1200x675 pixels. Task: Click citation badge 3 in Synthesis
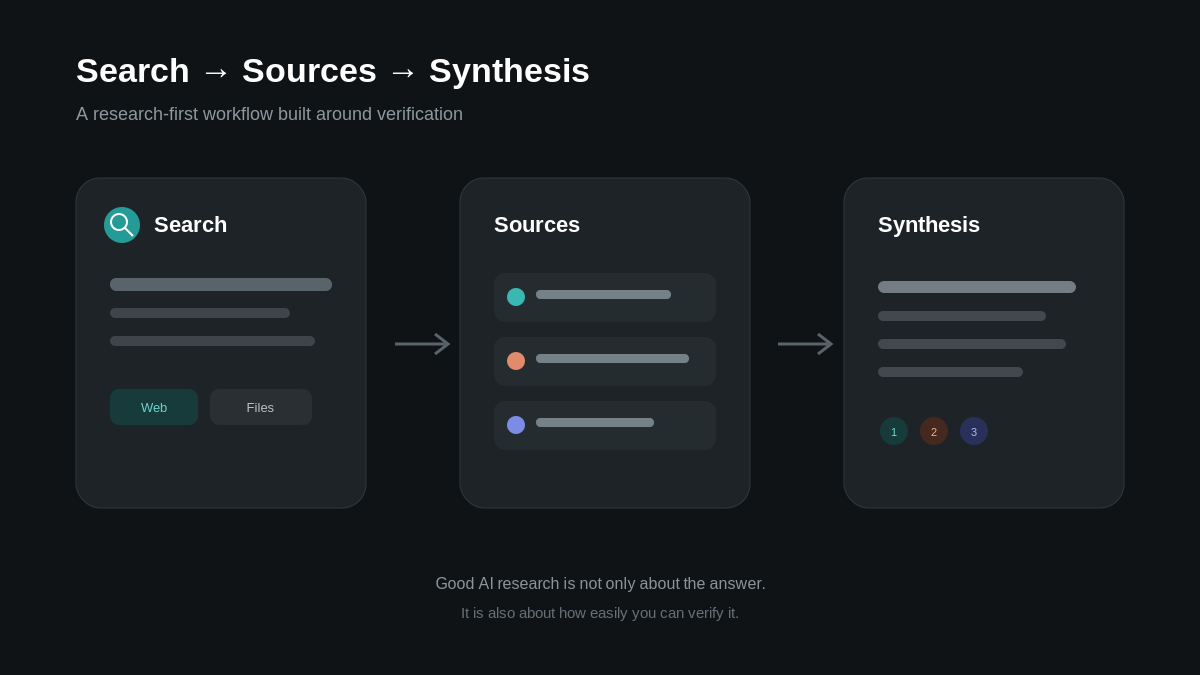(974, 431)
